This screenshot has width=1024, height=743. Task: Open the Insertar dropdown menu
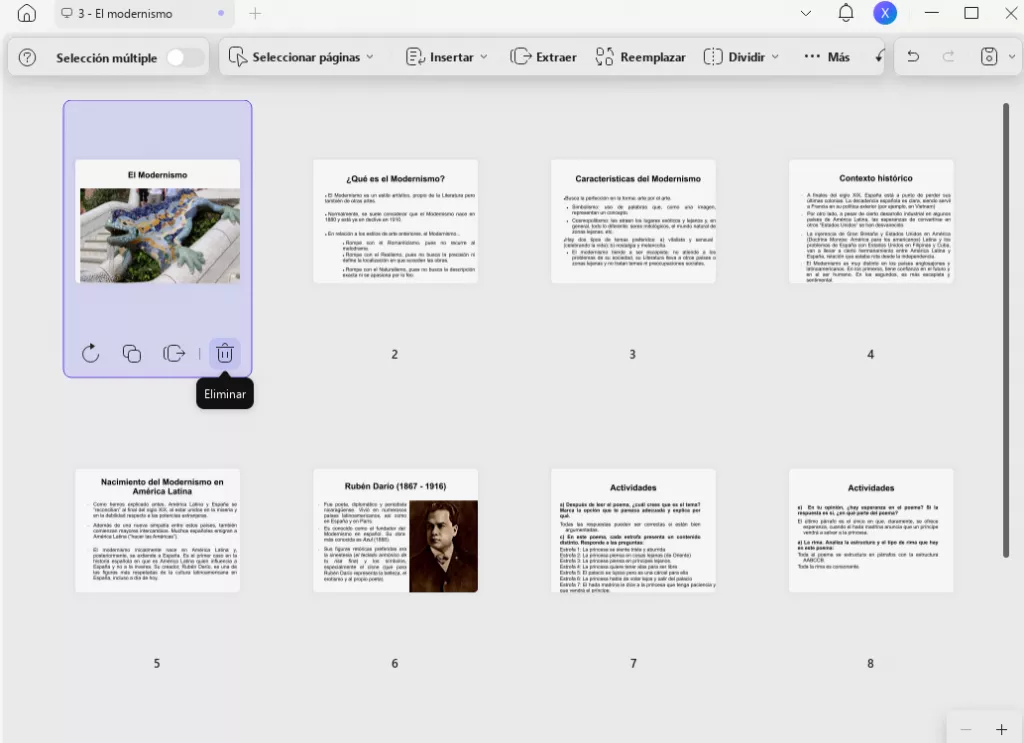pos(447,57)
